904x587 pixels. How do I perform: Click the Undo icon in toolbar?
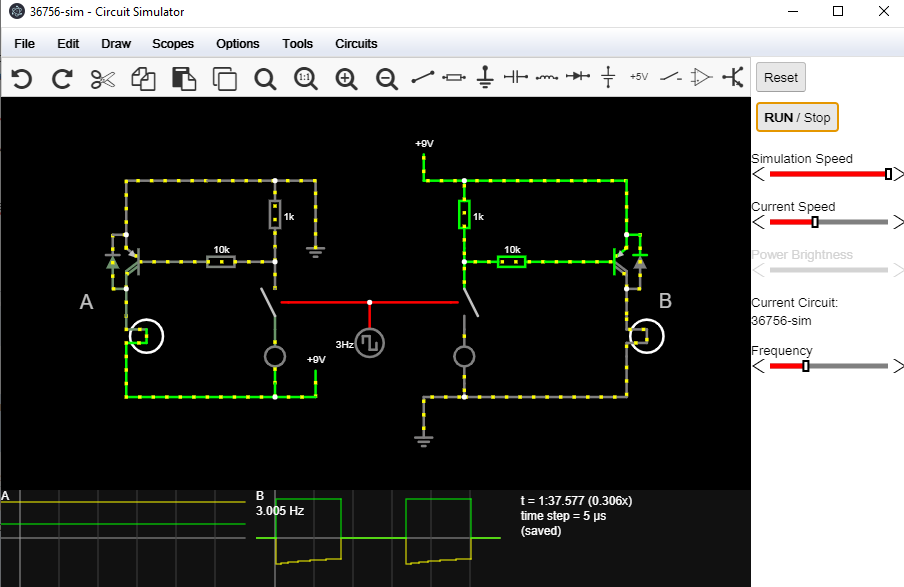coord(21,78)
